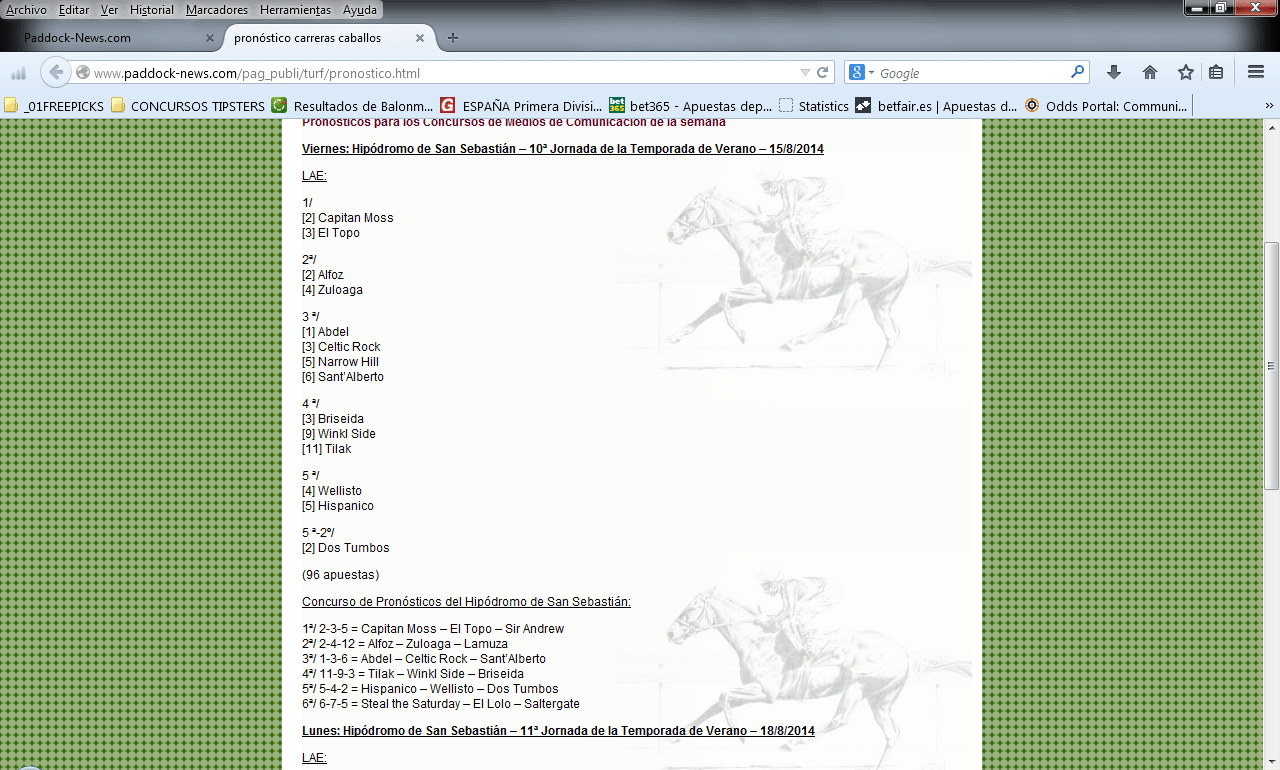The width and height of the screenshot is (1280, 770).
Task: Open the Editar menu
Action: tap(73, 10)
